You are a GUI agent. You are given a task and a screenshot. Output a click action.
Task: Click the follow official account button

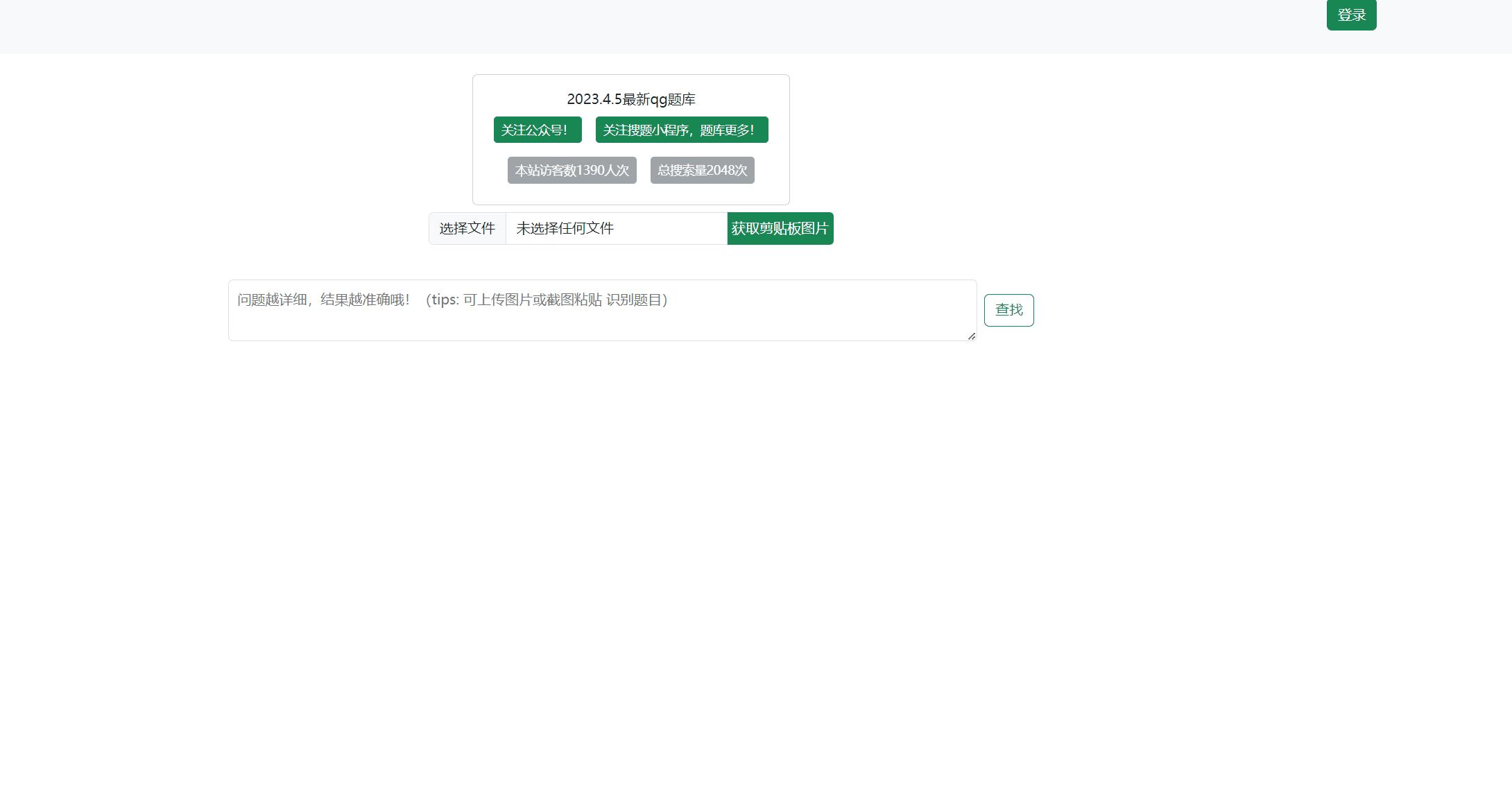[537, 130]
